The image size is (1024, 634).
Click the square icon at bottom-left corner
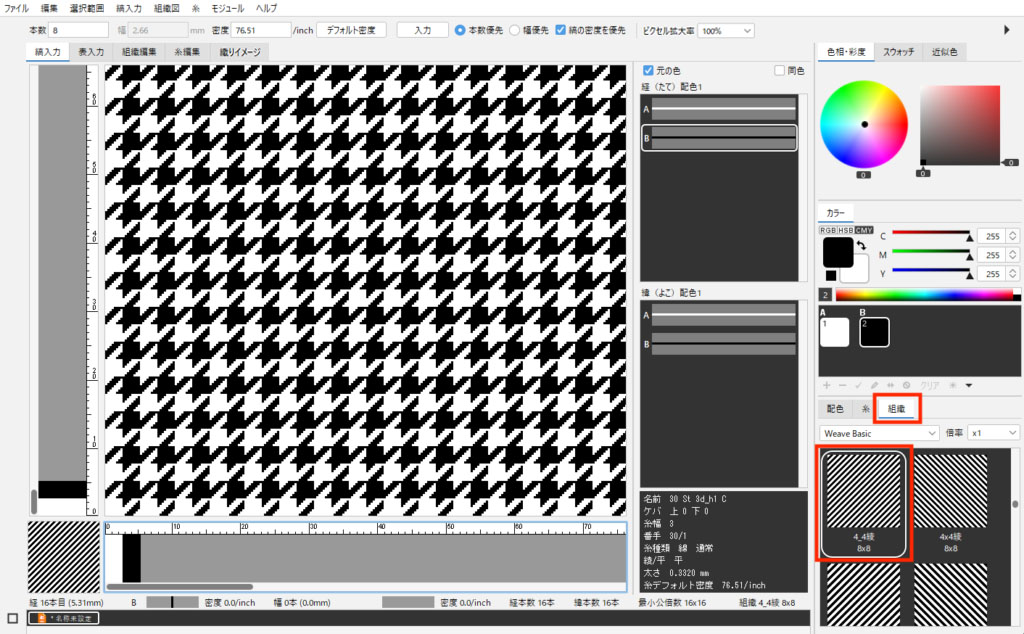tap(12, 618)
